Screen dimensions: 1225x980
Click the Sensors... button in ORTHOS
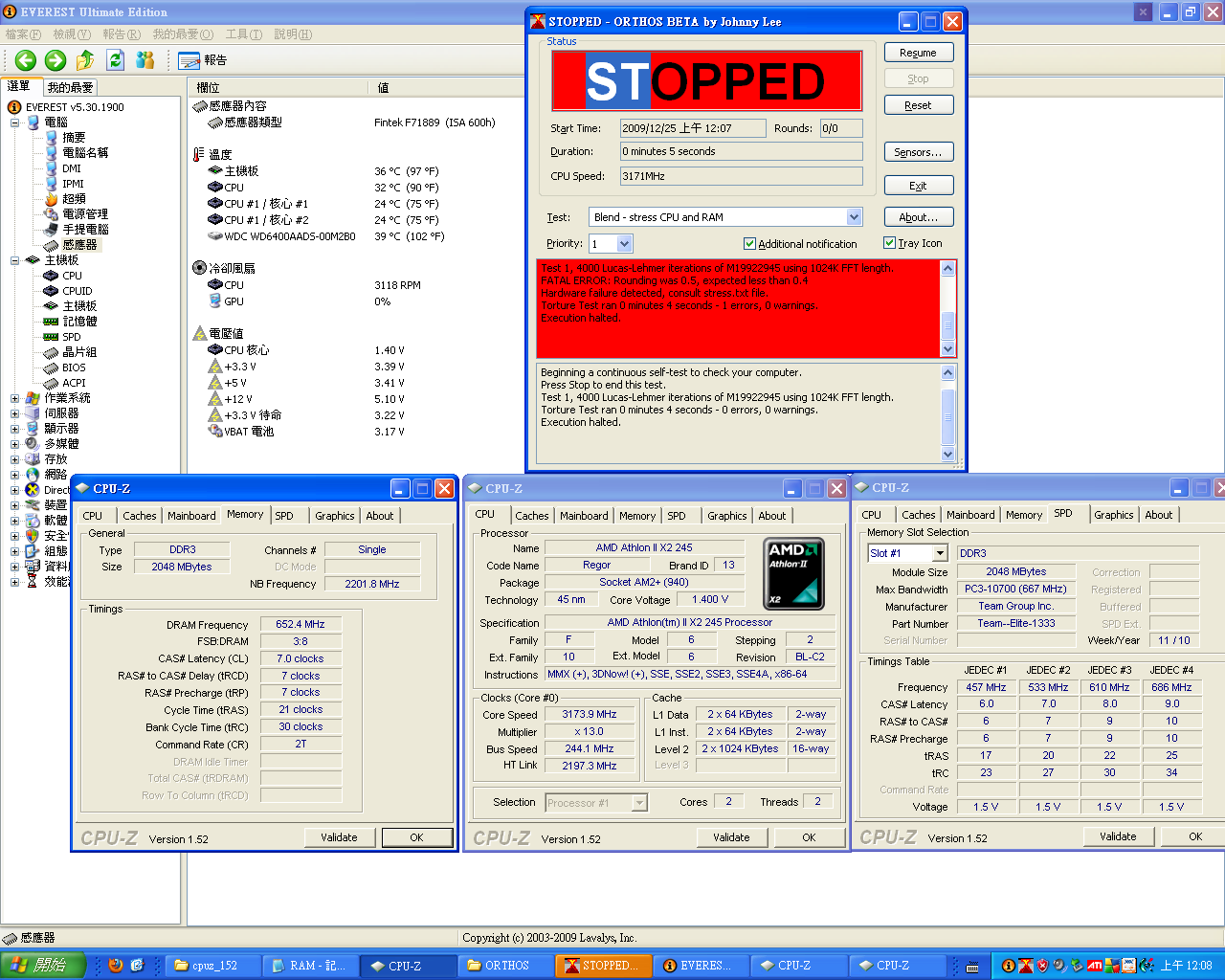917,152
